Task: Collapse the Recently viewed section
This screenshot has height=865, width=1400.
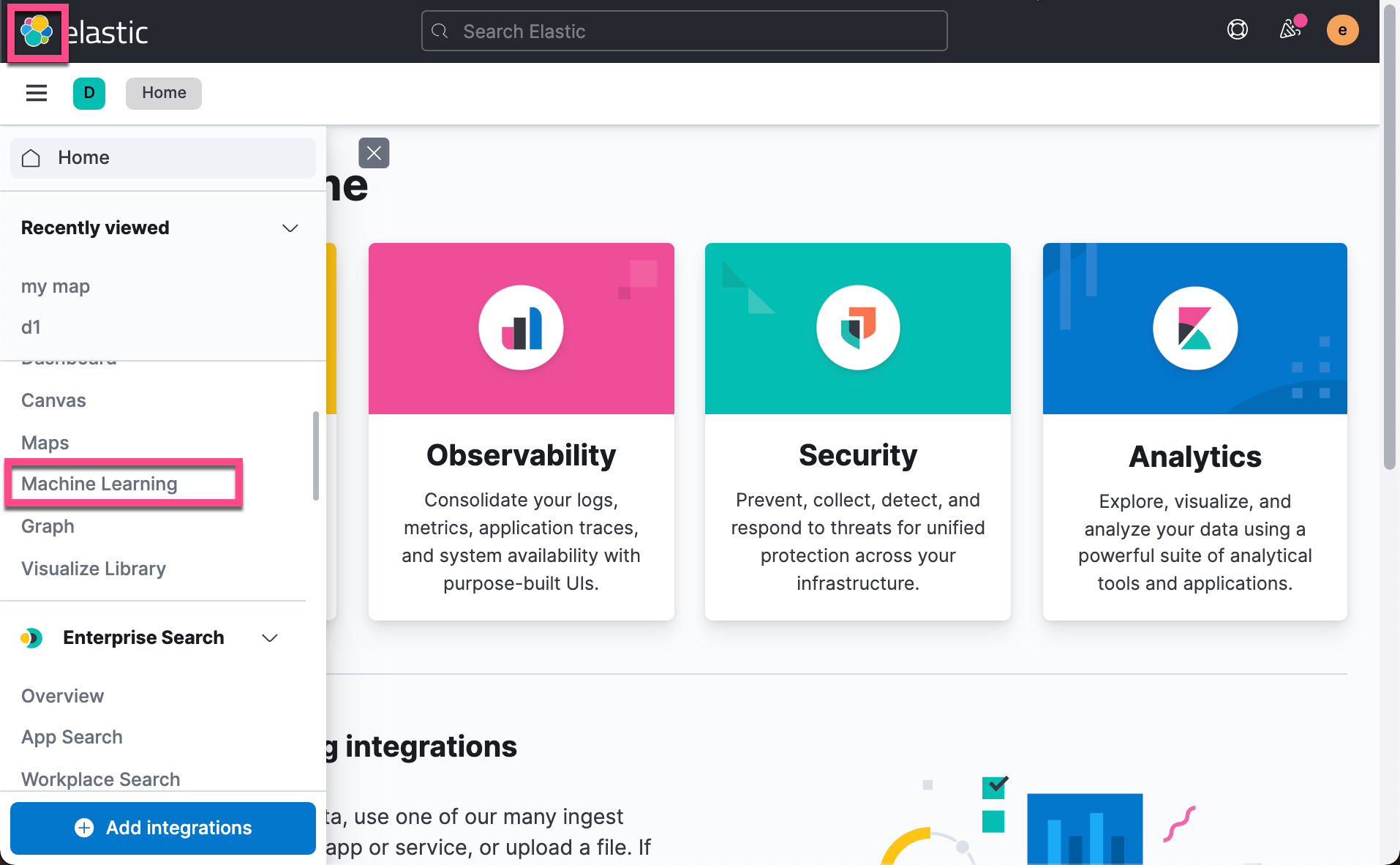Action: click(290, 228)
